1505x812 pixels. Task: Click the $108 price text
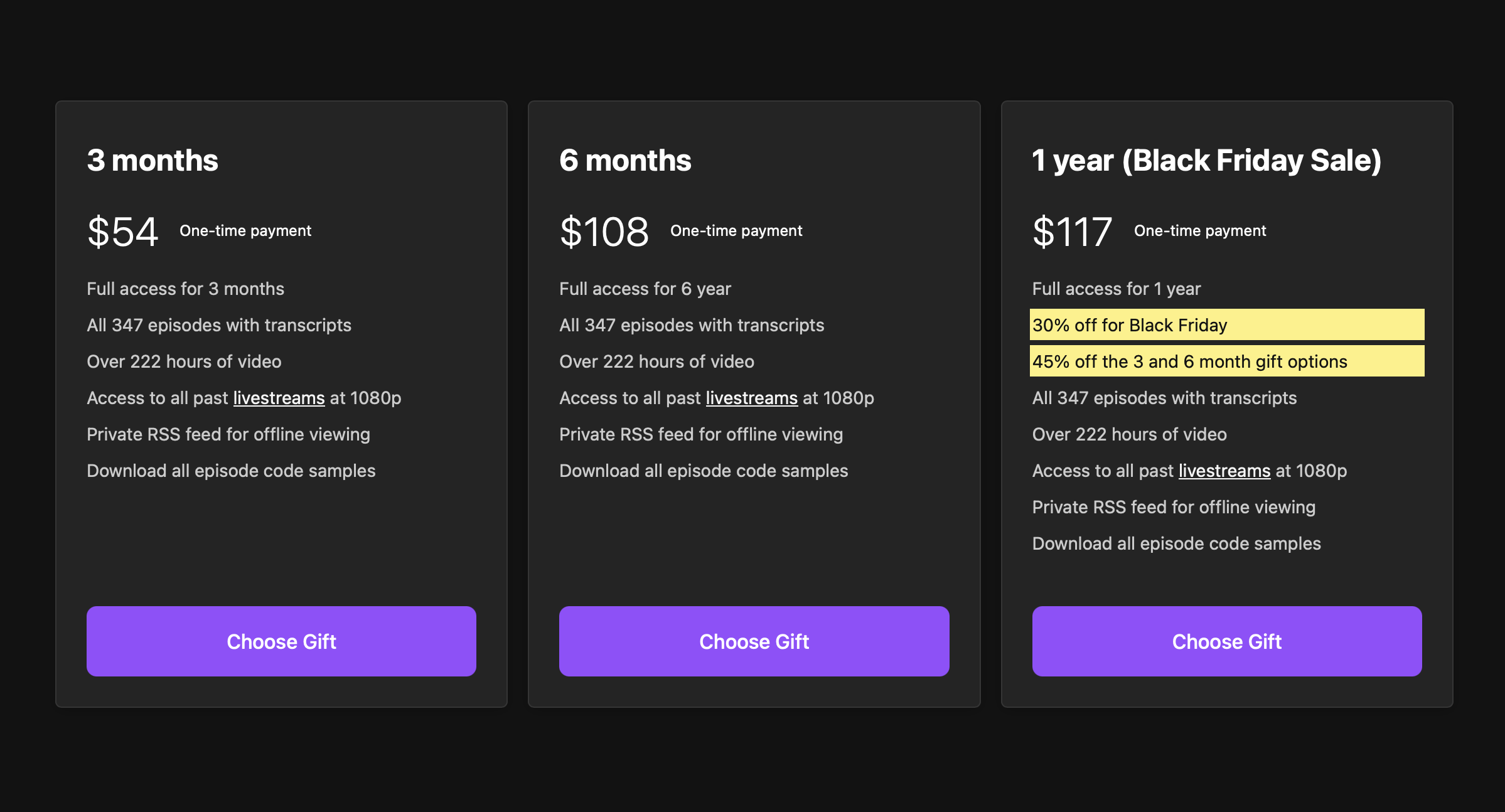[604, 231]
